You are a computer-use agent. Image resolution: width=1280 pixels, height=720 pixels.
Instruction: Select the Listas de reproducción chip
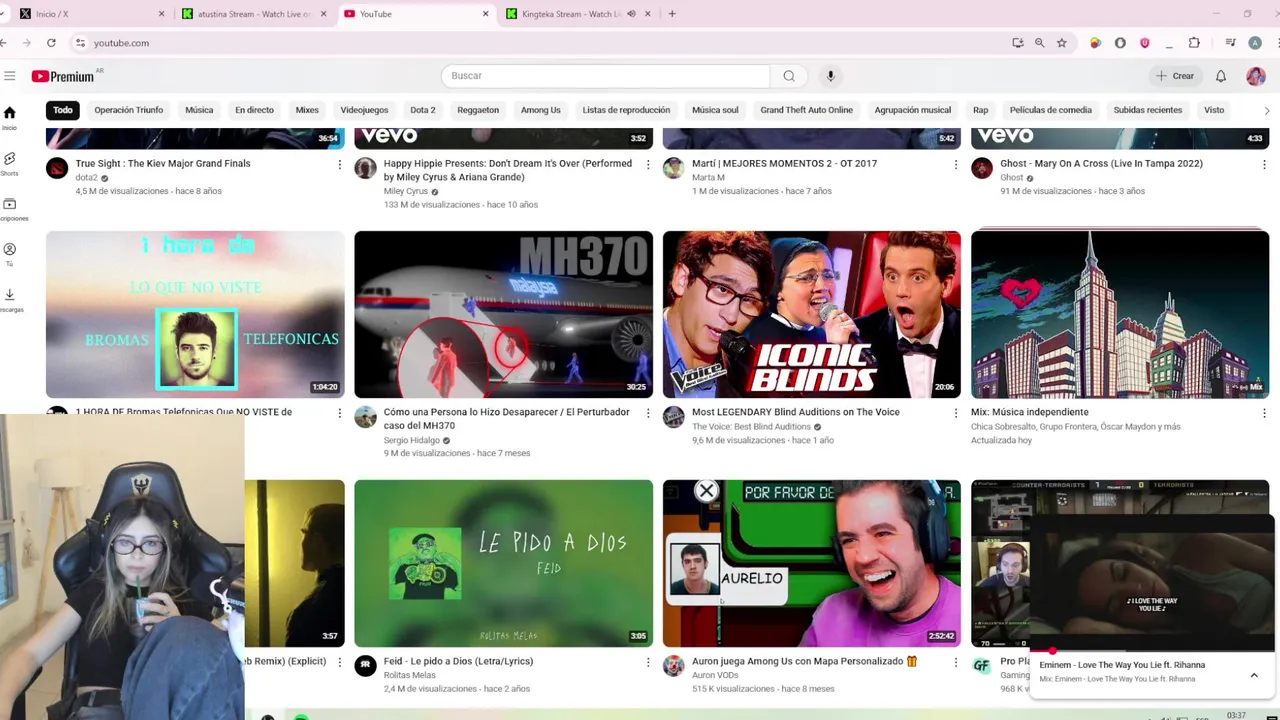coord(626,110)
